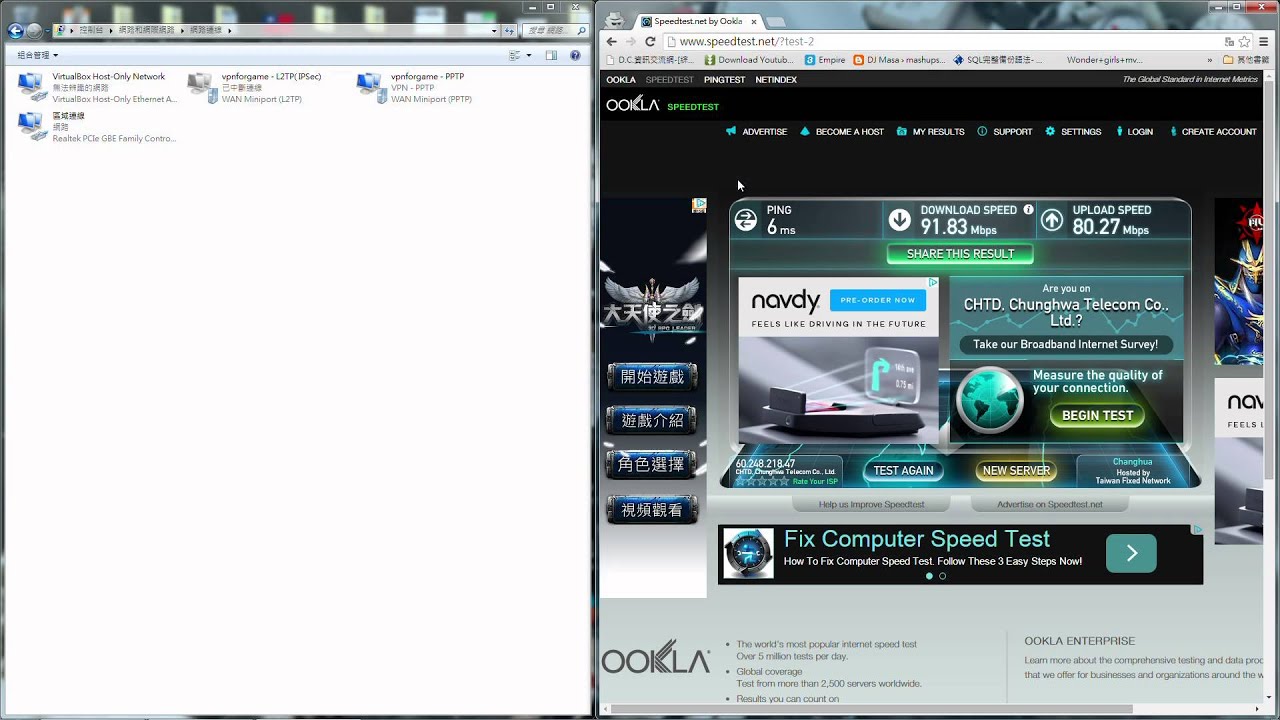Click OOKLA in the top site bar
The height and width of the screenshot is (720, 1280).
621,80
